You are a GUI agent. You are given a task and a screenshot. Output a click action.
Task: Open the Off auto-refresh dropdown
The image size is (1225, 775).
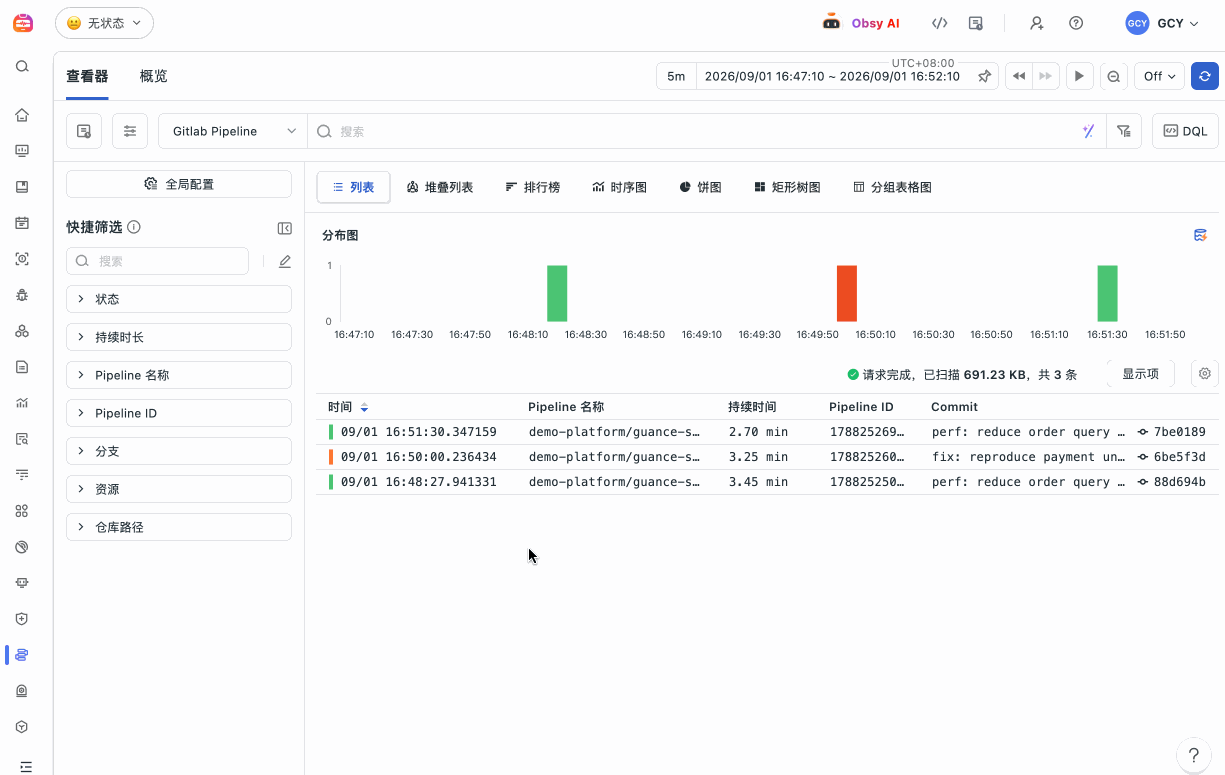(1159, 76)
